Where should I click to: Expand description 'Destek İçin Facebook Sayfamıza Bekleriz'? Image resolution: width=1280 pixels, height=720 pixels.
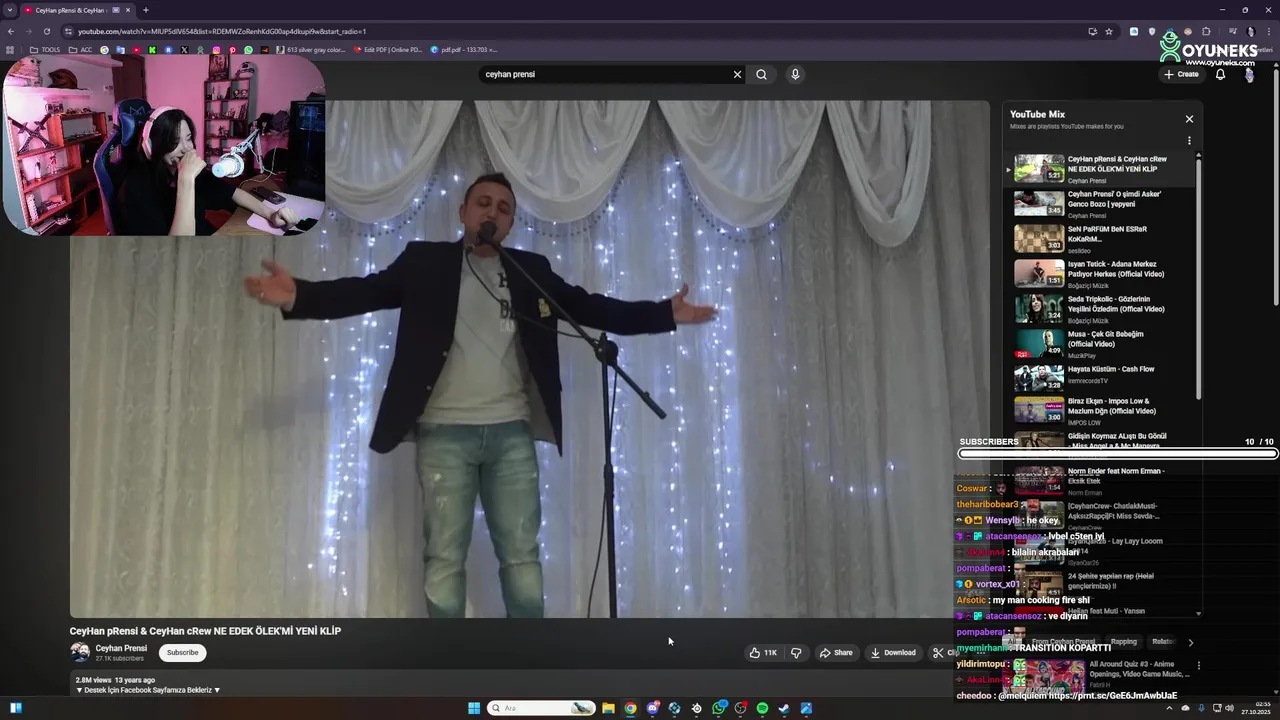click(148, 690)
